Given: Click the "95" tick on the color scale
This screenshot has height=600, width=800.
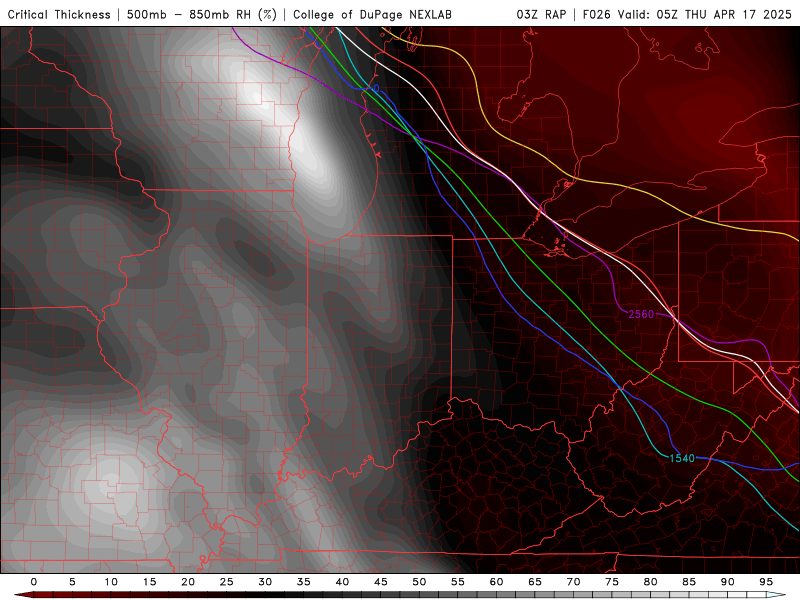Looking at the screenshot, I should coord(766,582).
